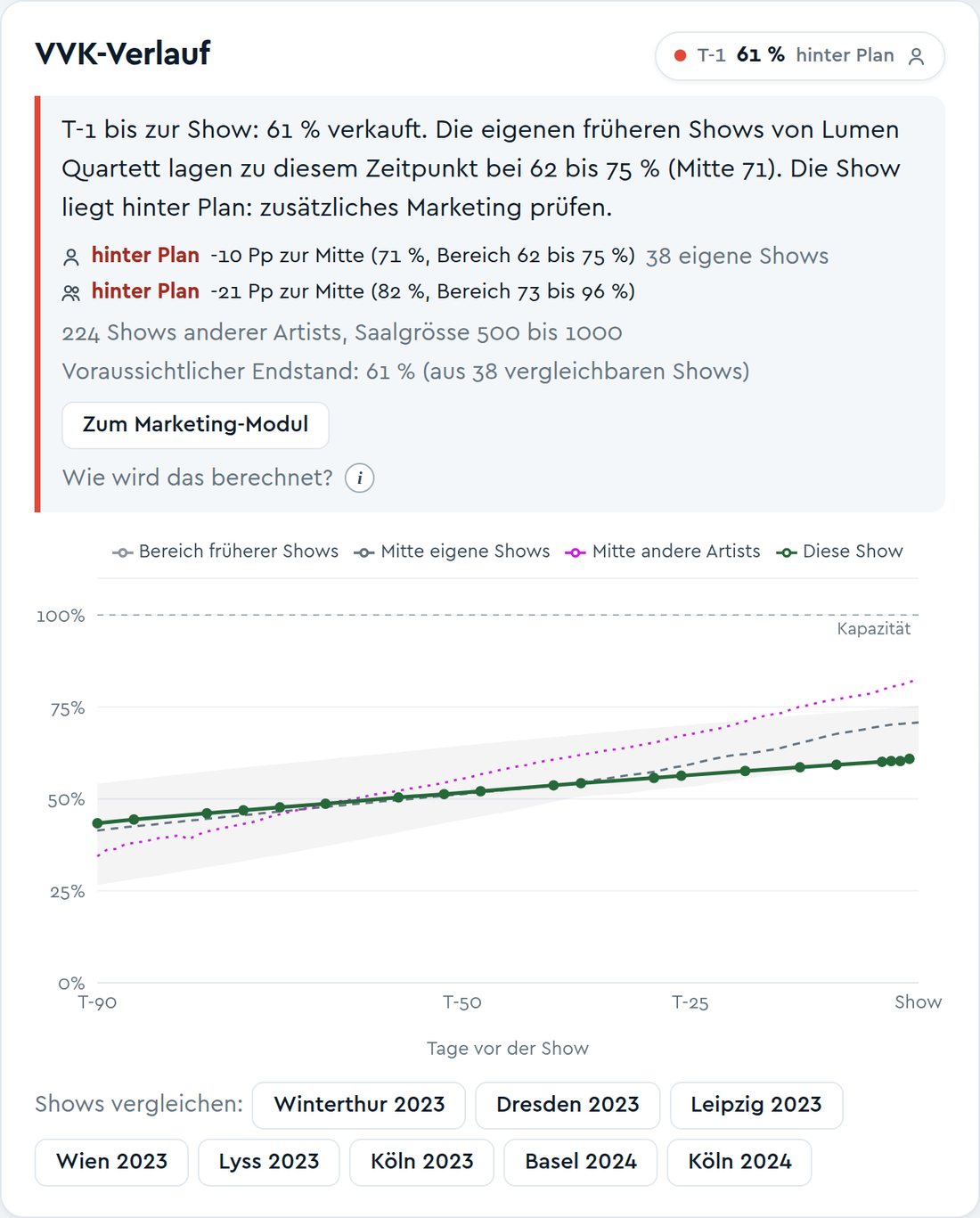This screenshot has height=1218, width=980.
Task: Open the Marketing-Modul button
Action: pos(195,425)
